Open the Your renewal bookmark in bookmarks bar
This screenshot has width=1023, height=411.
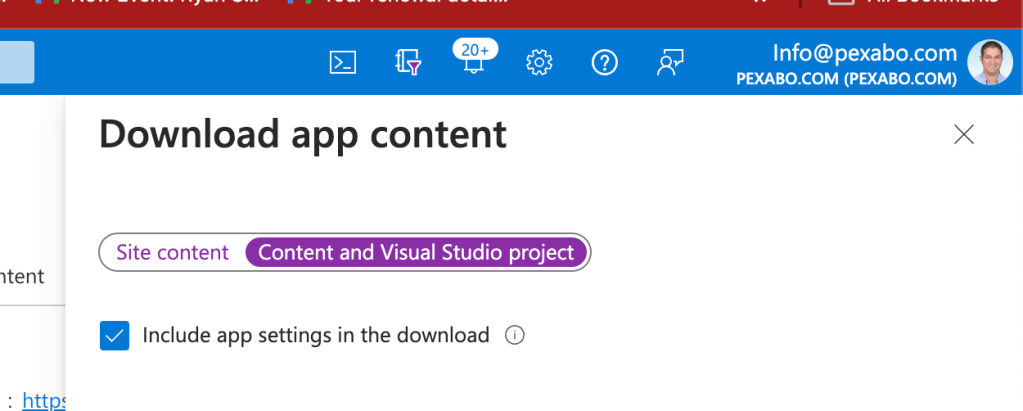(398, 2)
